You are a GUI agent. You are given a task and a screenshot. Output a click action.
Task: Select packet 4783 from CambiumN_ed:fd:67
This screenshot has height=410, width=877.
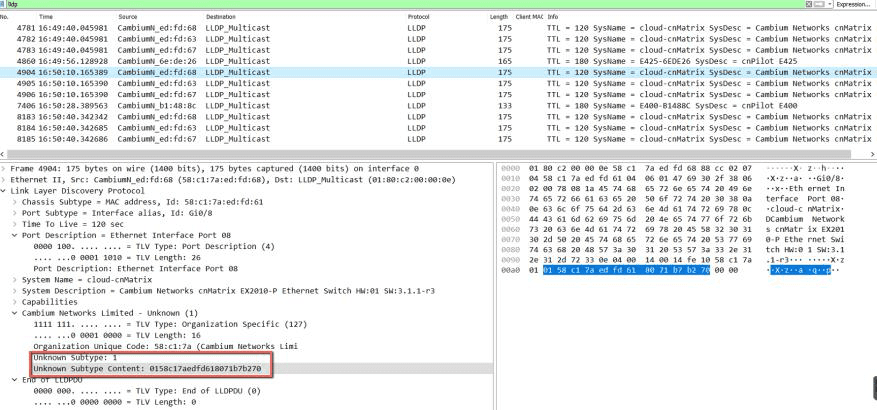438,50
